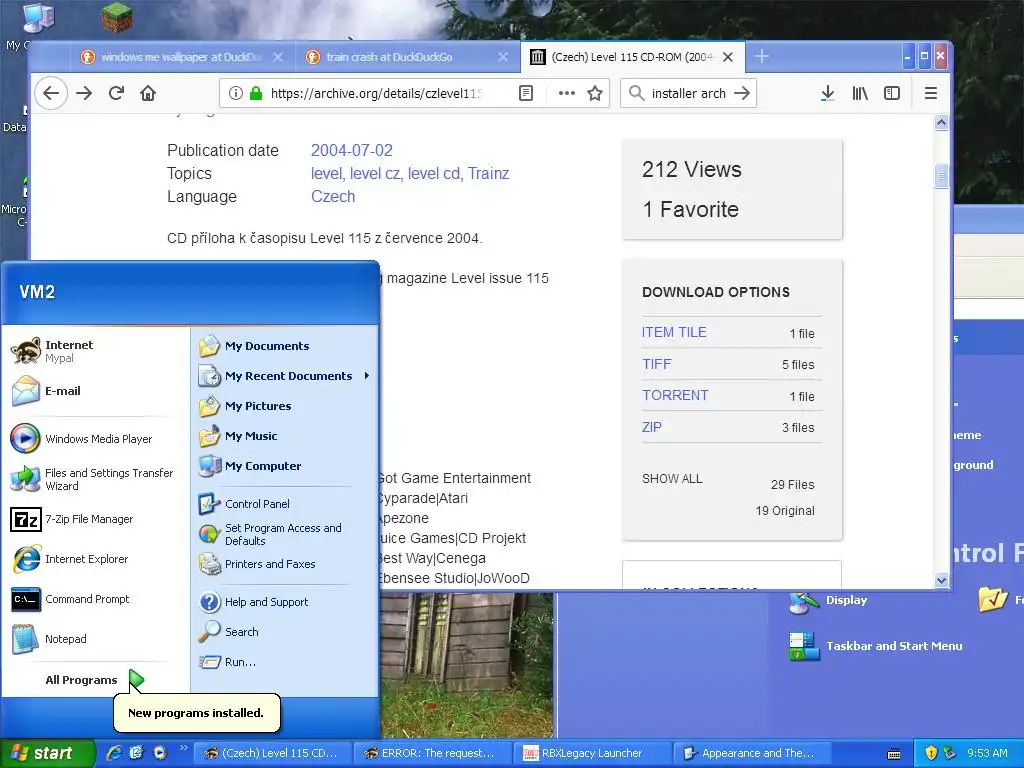Open the Trainz topic link

(488, 174)
